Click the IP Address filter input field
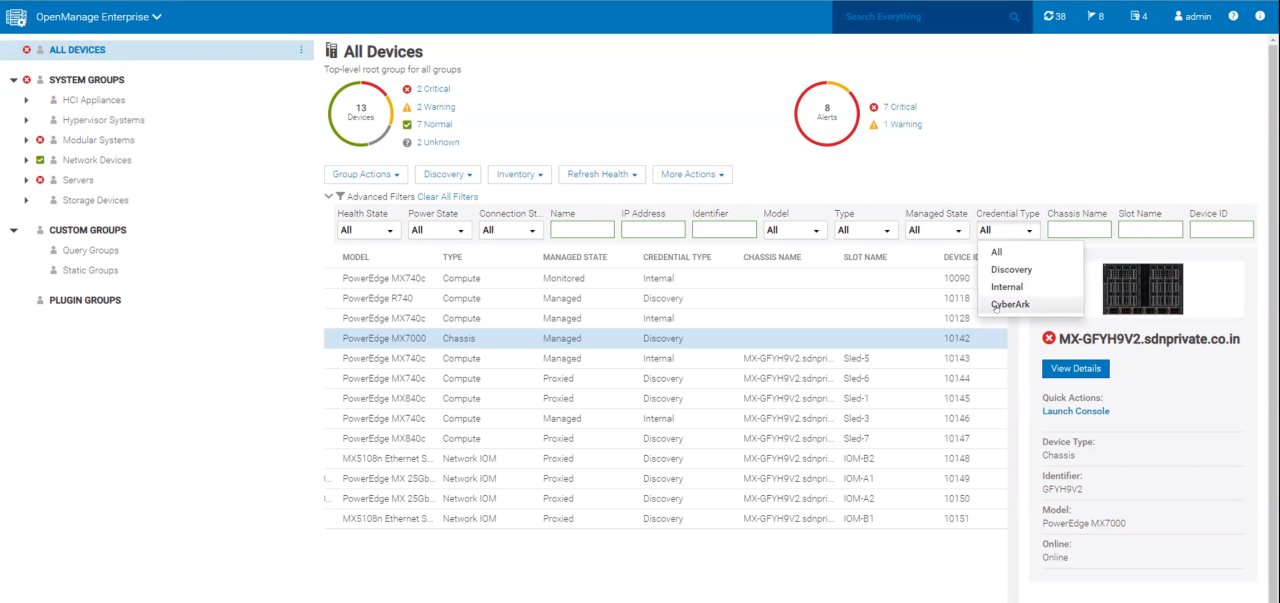Screen dimensions: 1280x603 click(x=653, y=230)
